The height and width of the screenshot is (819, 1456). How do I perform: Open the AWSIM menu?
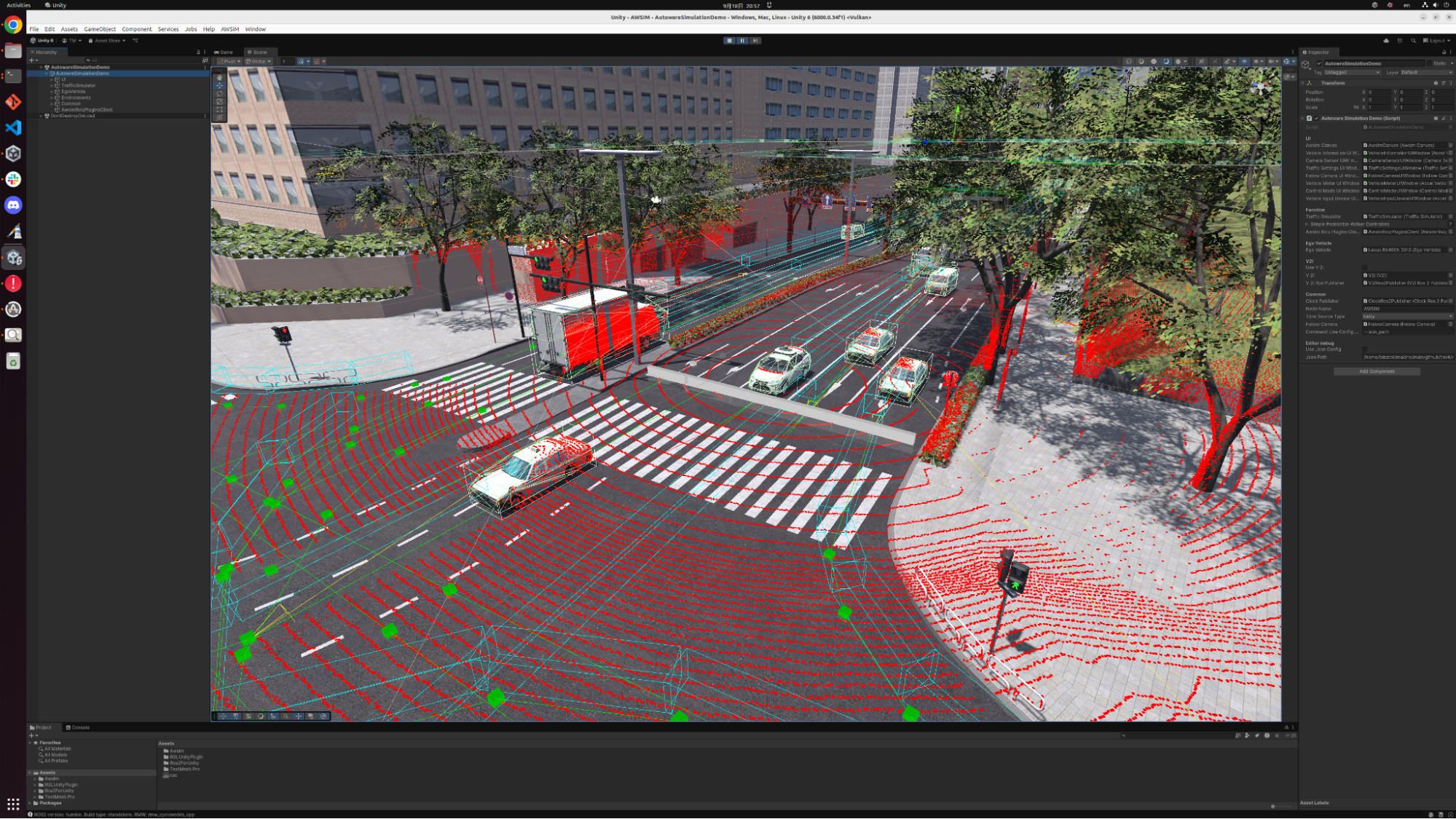tap(229, 29)
